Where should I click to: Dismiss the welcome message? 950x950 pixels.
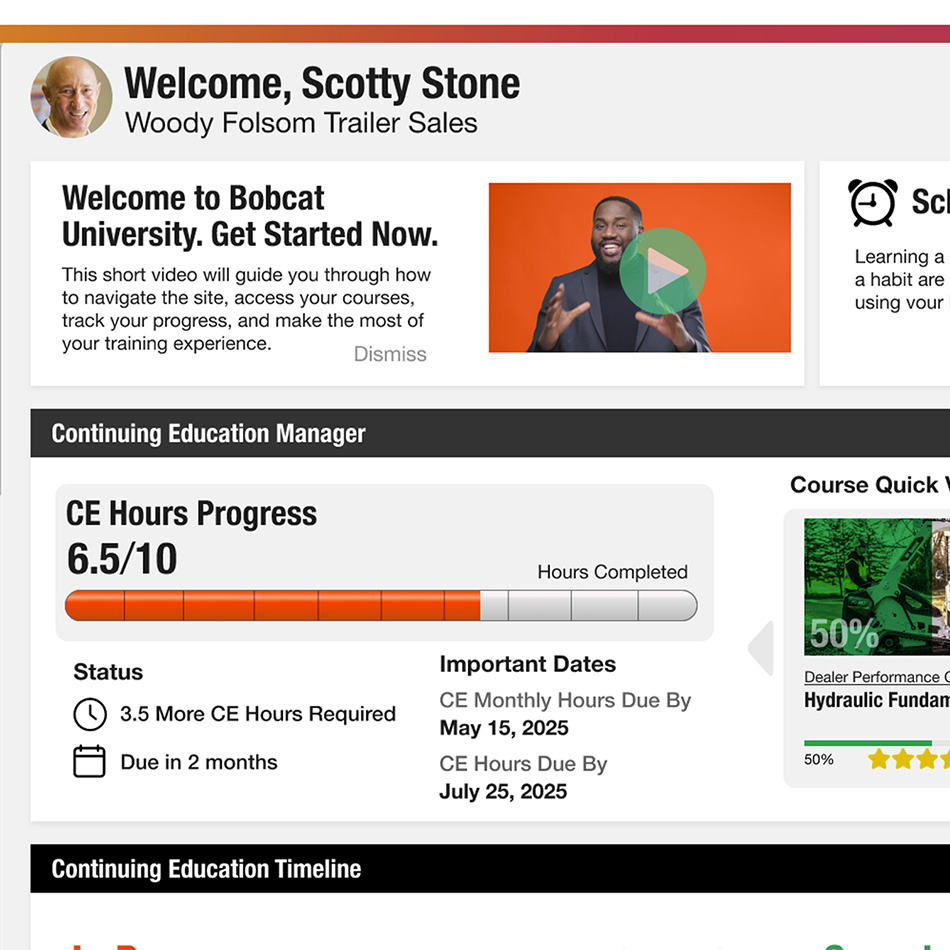click(x=390, y=354)
